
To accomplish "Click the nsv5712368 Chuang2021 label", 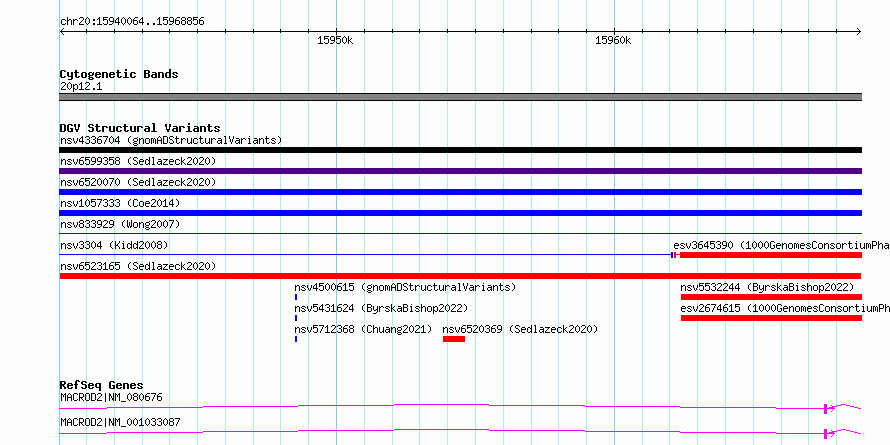I will pos(363,329).
